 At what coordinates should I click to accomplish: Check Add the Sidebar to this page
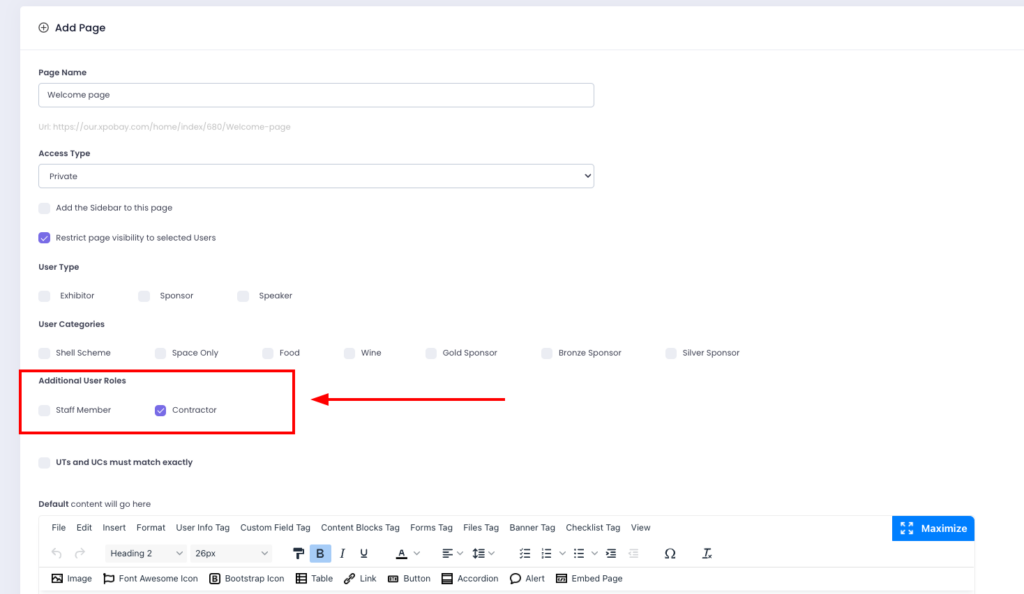(44, 208)
